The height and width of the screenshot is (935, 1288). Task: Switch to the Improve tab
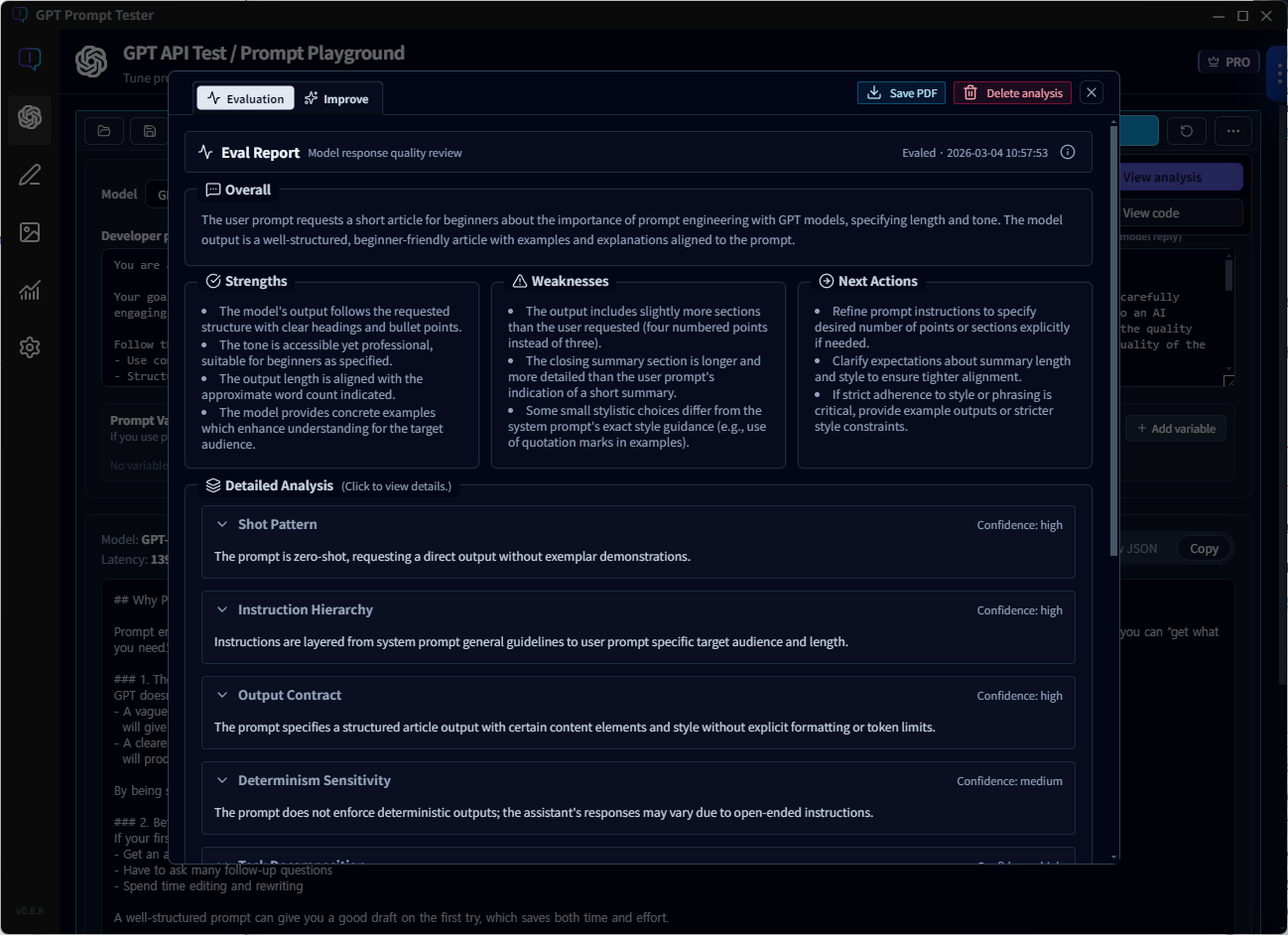pyautogui.click(x=337, y=97)
